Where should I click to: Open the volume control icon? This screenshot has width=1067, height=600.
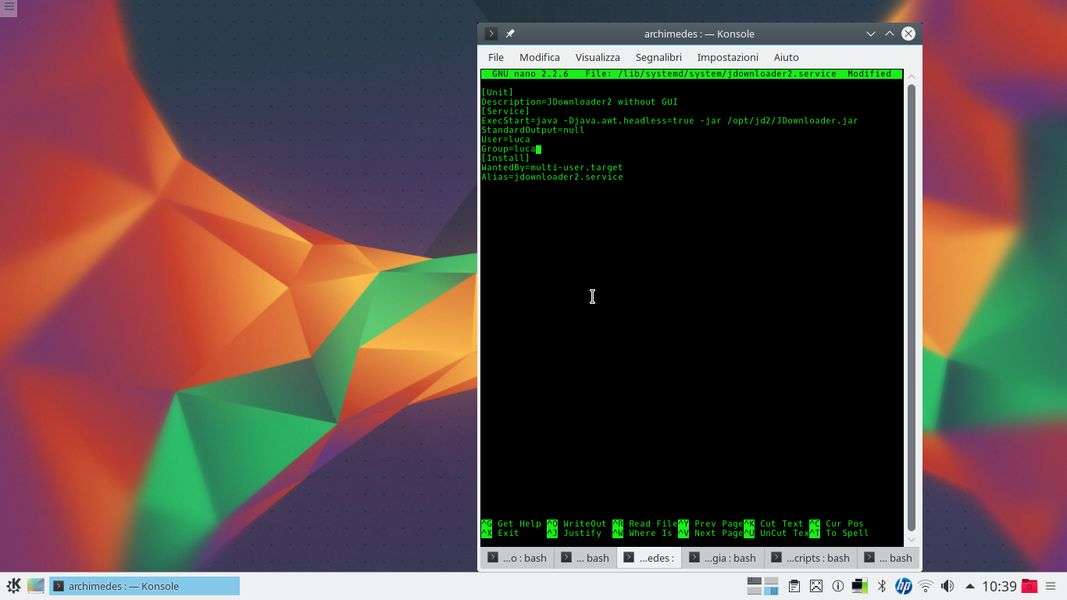(947, 586)
